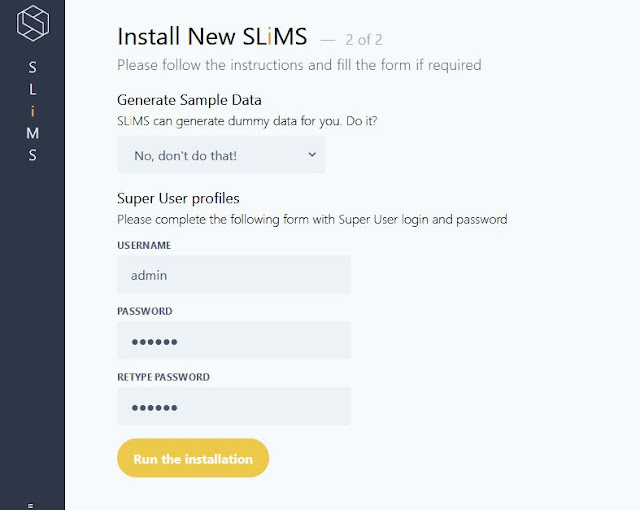The image size is (640, 510).
Task: Click the letter L in sidebar
Action: pyautogui.click(x=33, y=89)
